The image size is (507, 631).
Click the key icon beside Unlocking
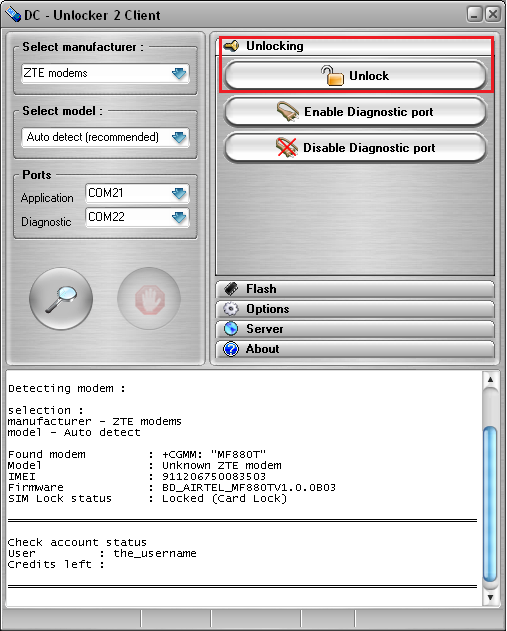231,46
